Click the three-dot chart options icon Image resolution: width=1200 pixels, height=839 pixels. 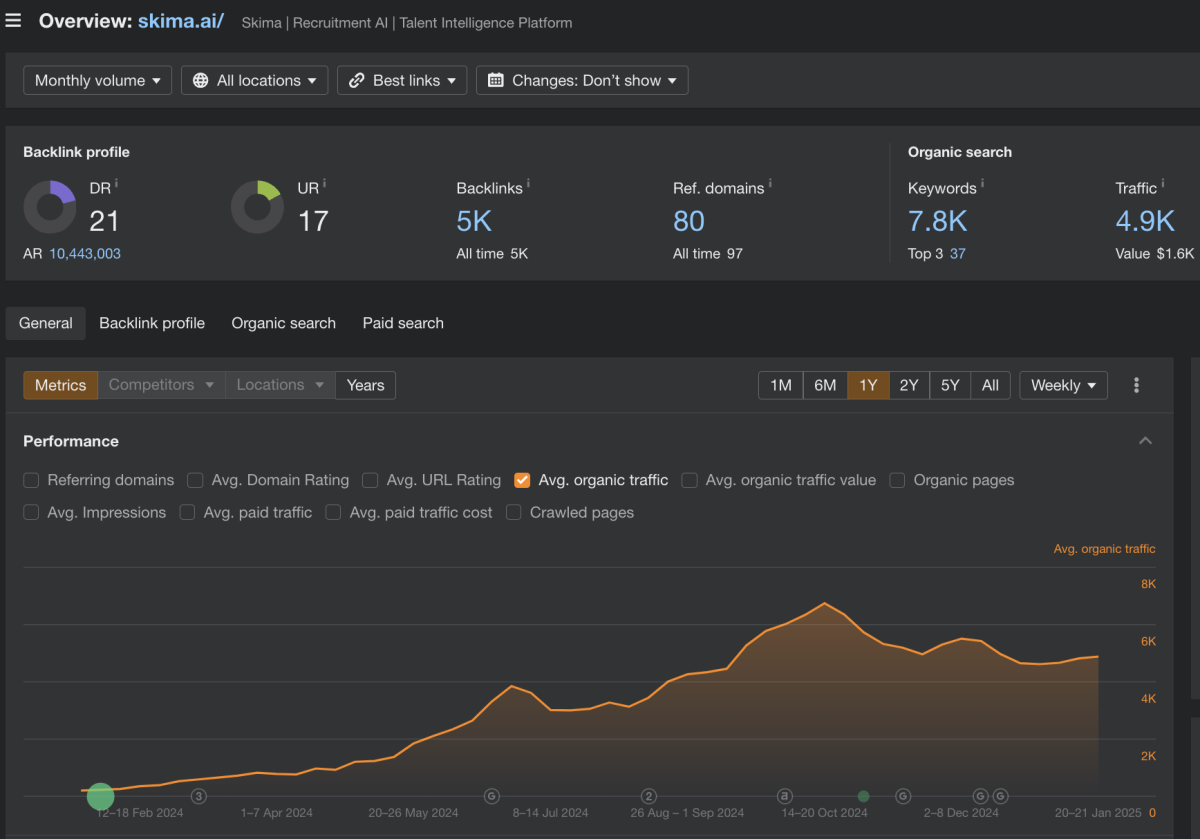click(x=1136, y=385)
